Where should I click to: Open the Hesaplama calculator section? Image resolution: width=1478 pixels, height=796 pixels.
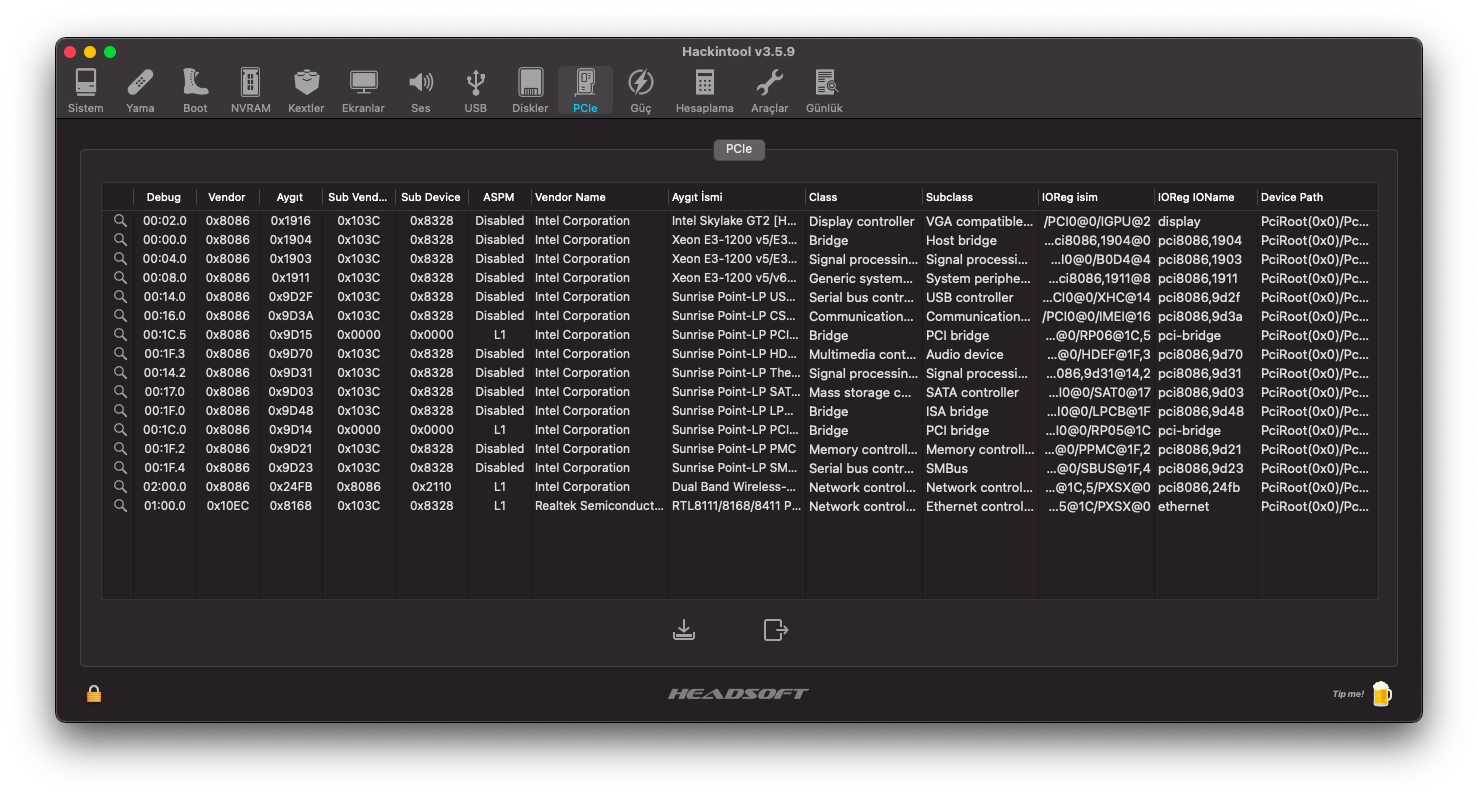pos(704,90)
